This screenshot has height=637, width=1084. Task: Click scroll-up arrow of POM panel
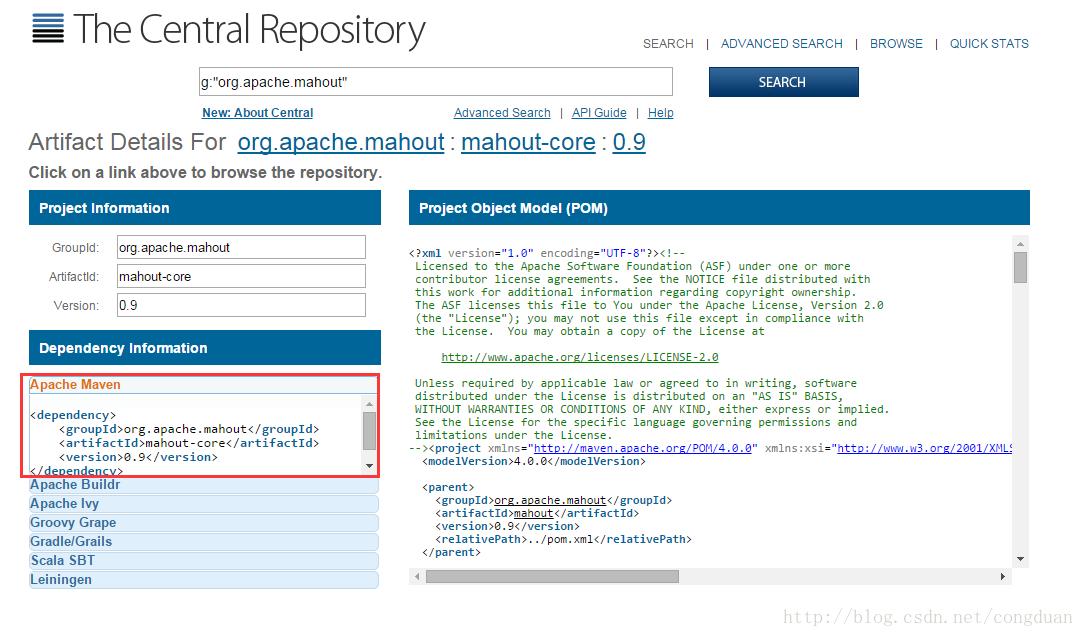[1020, 244]
